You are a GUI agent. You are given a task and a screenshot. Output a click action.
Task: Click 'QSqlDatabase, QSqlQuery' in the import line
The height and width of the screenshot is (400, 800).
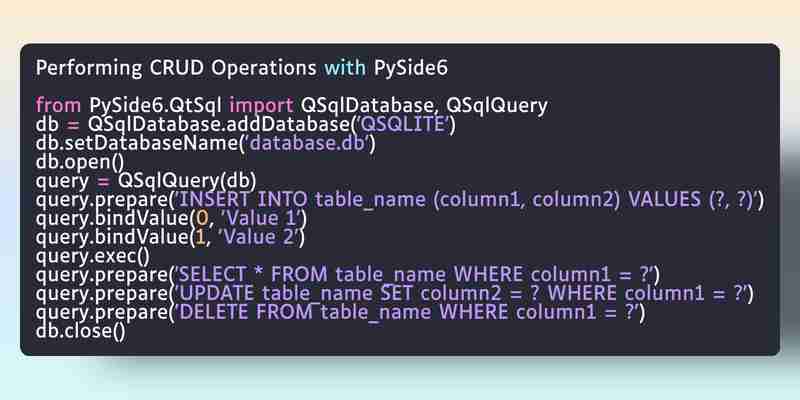coord(424,106)
